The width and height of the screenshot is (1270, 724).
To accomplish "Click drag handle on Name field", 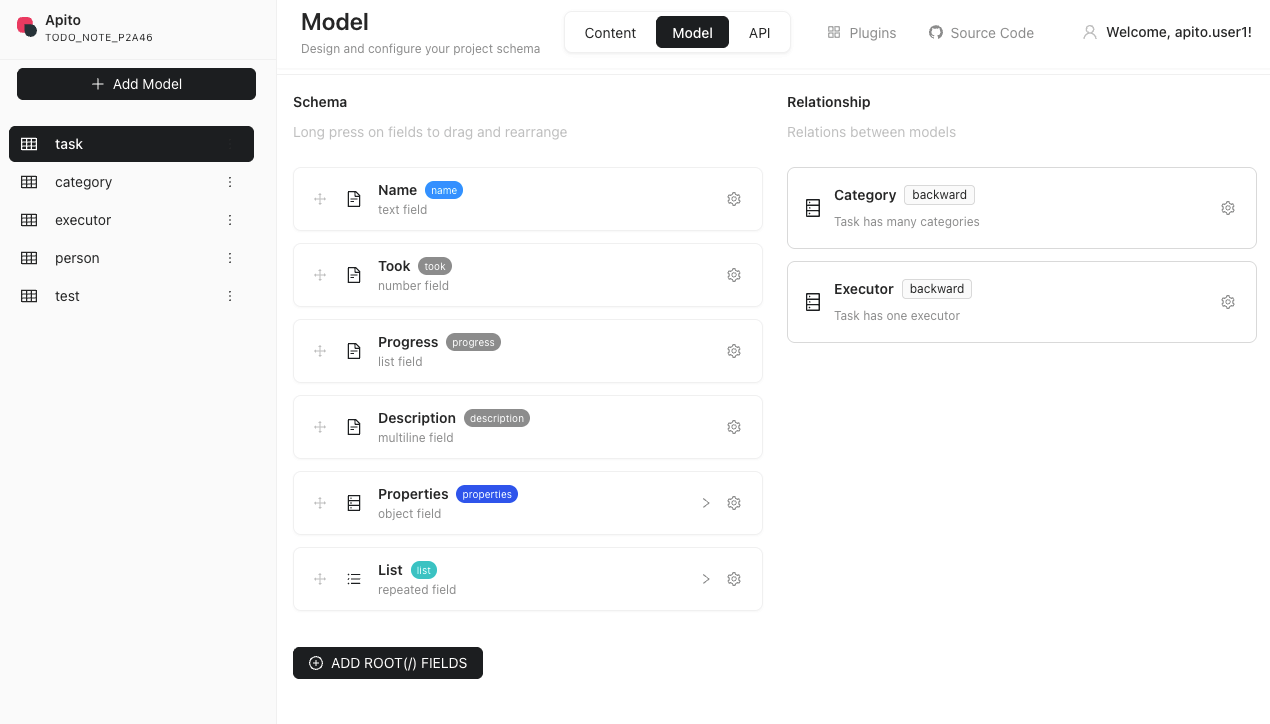I will [x=320, y=199].
